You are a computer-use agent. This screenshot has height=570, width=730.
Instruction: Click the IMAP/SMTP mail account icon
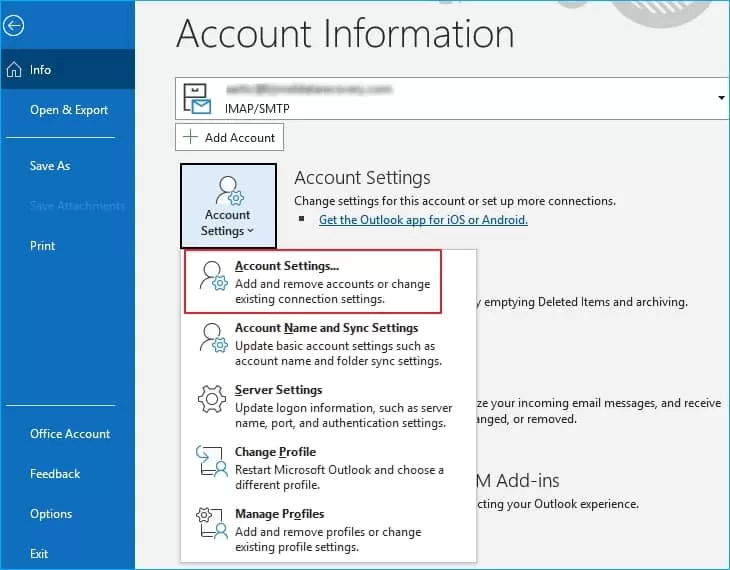click(197, 99)
